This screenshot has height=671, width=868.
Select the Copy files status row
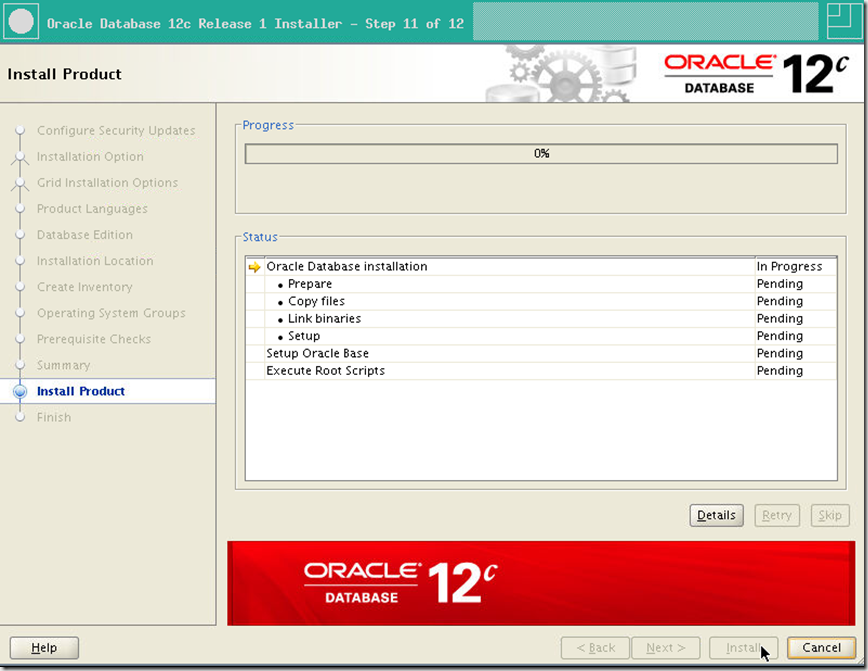[x=541, y=301]
